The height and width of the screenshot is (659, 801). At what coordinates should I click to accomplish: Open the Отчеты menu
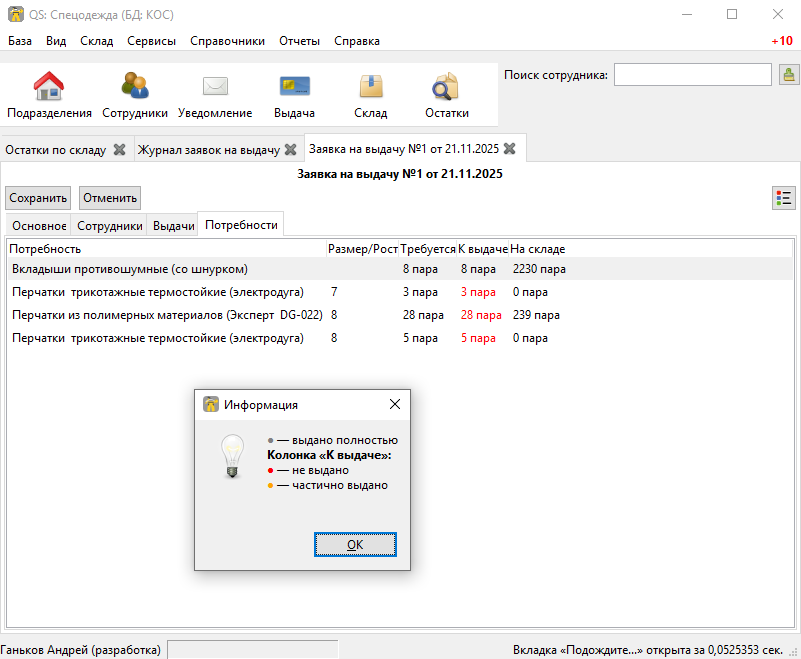tap(299, 41)
